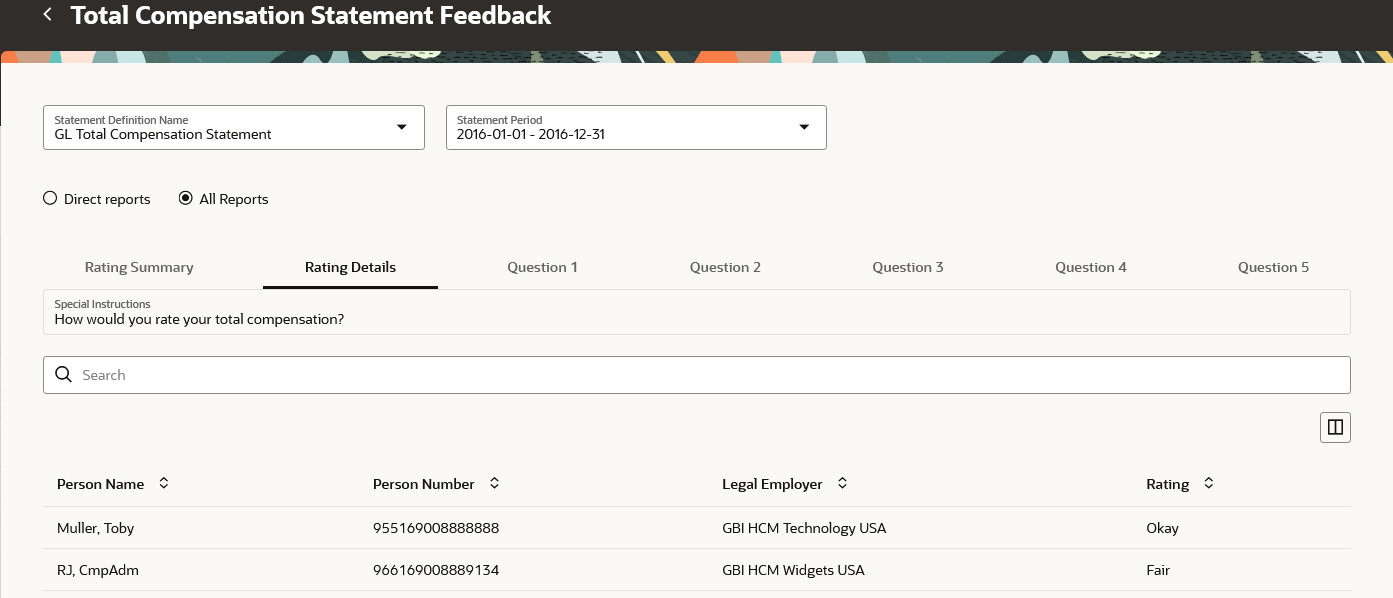The width and height of the screenshot is (1393, 598).
Task: Click person number 955169008888888
Action: tap(436, 528)
